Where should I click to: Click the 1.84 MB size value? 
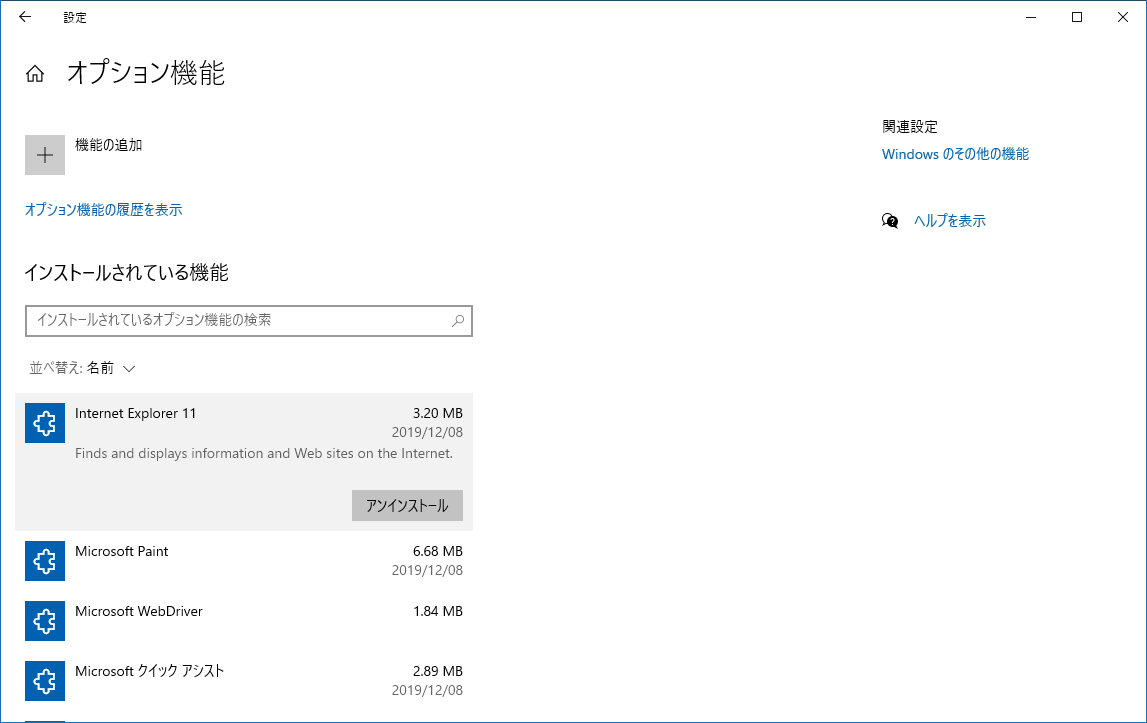(437, 611)
